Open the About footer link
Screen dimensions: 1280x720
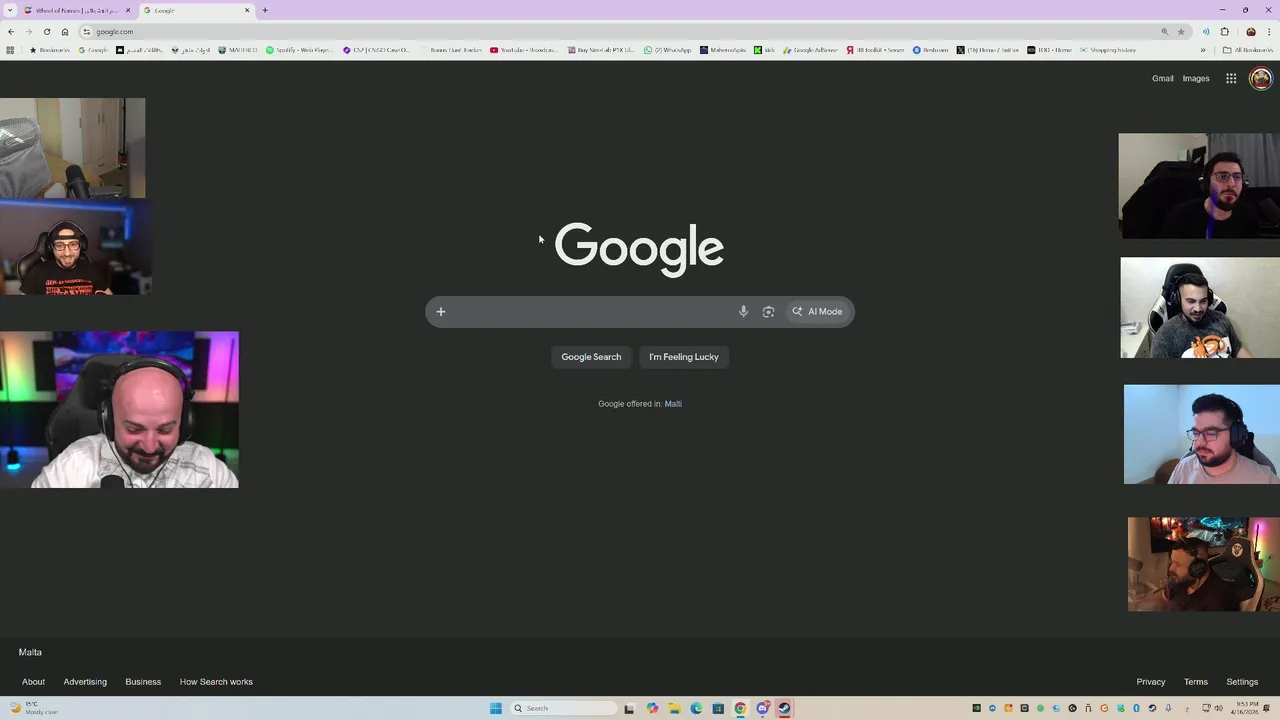coord(33,682)
